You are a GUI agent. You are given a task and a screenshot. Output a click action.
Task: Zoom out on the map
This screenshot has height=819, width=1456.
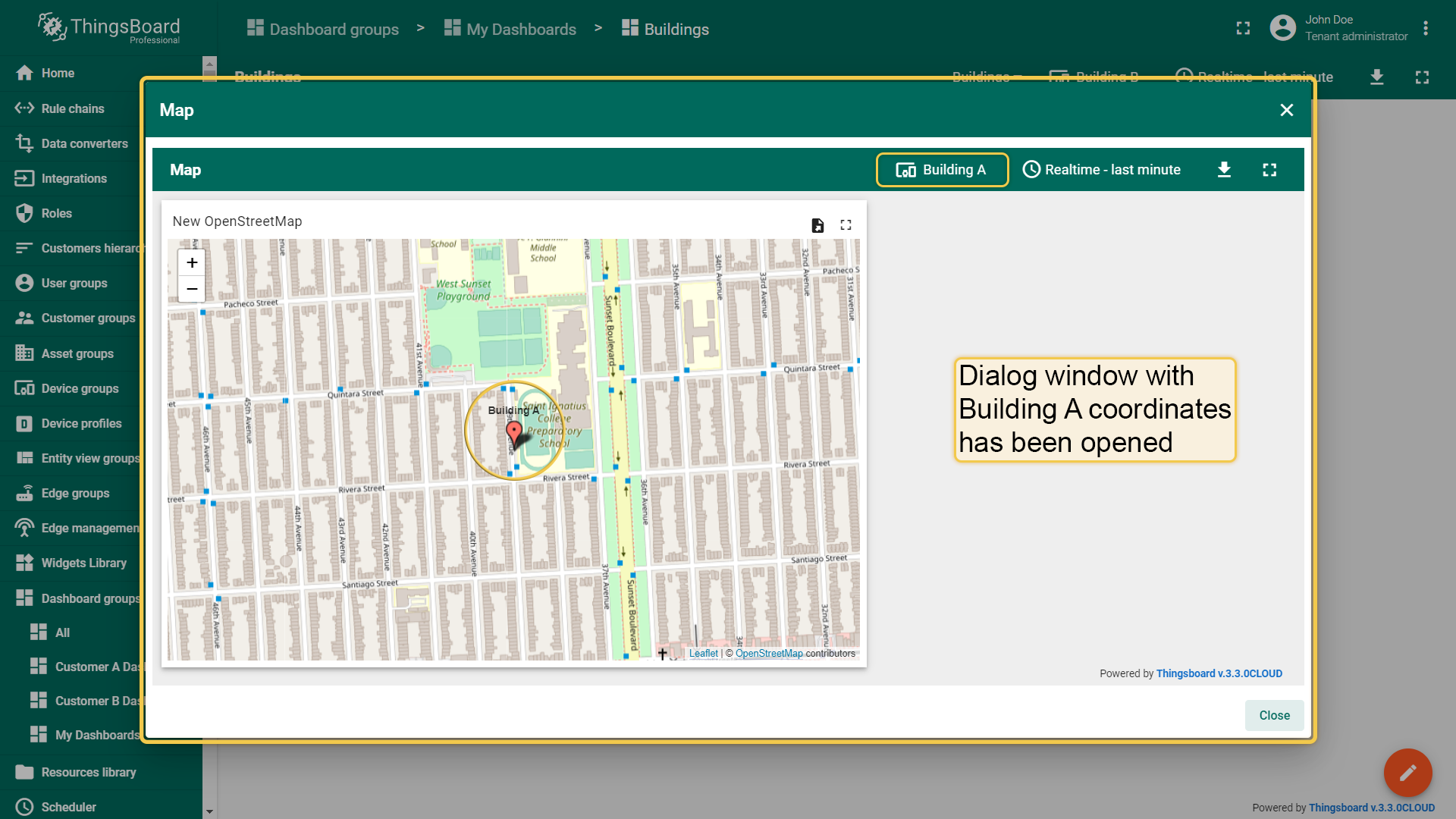[x=192, y=289]
